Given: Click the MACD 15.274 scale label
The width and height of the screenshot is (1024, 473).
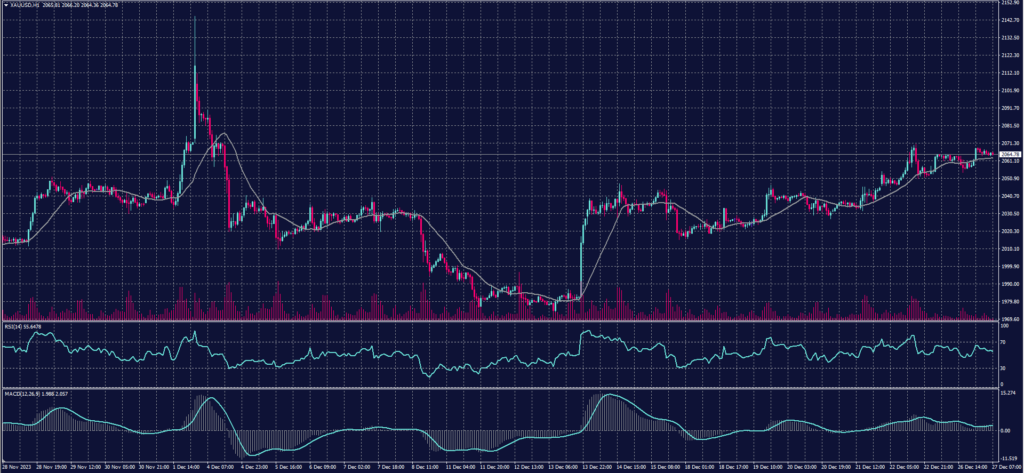Looking at the screenshot, I should click(x=1007, y=395).
